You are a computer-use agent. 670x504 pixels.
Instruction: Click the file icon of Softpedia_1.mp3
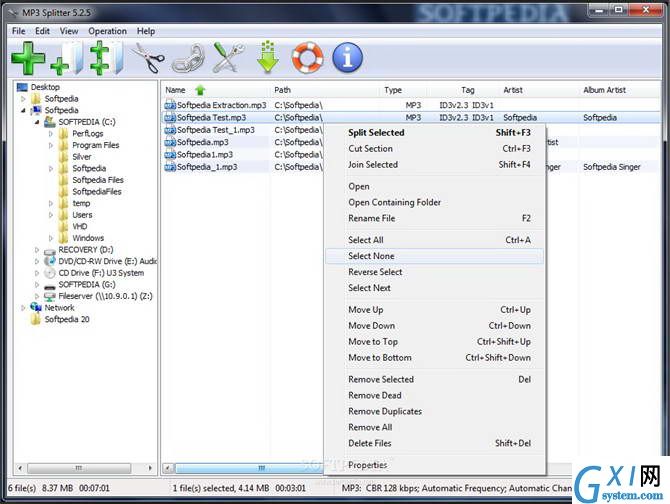(x=170, y=167)
